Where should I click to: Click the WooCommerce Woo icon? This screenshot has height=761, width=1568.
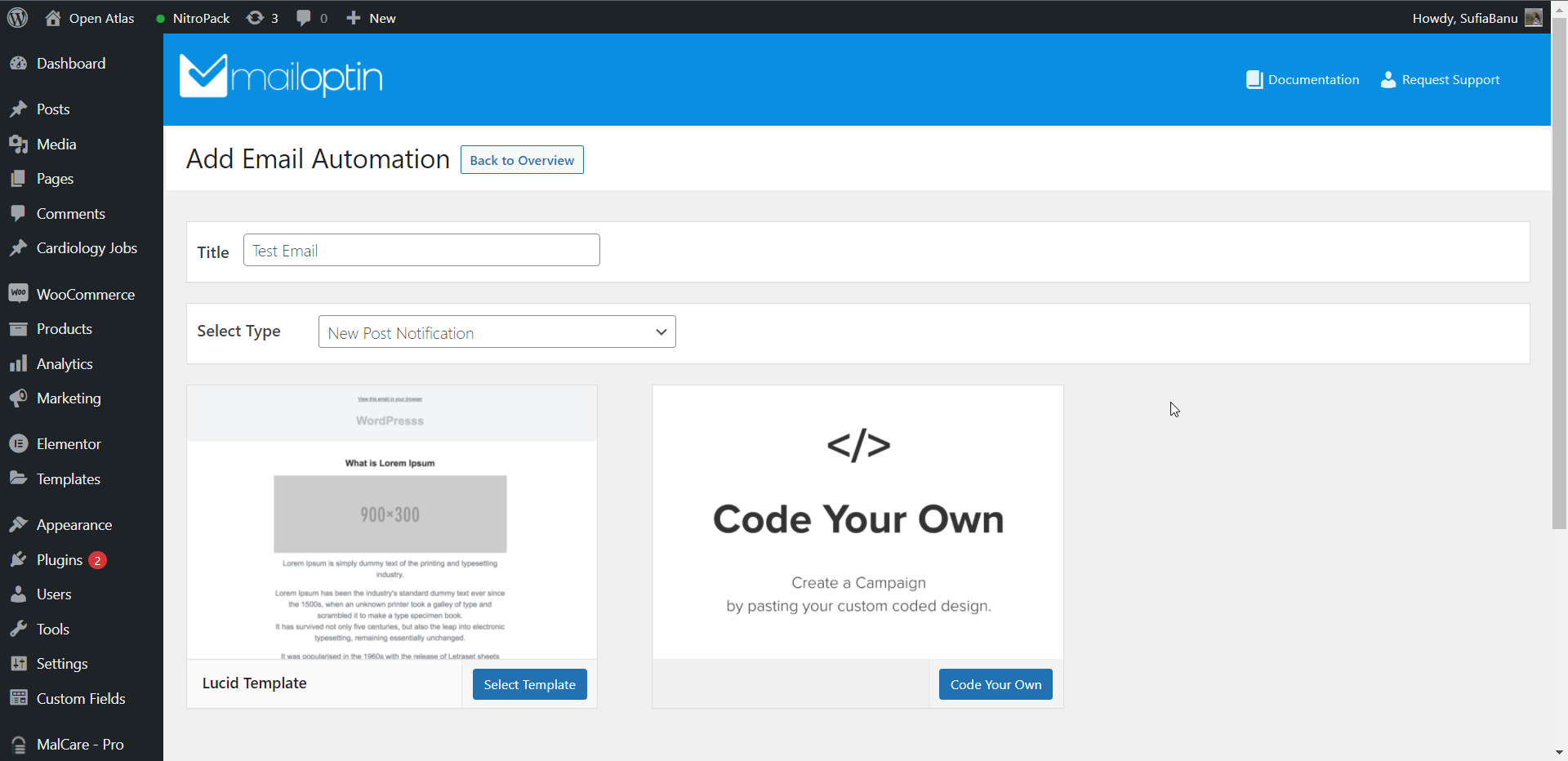click(18, 294)
